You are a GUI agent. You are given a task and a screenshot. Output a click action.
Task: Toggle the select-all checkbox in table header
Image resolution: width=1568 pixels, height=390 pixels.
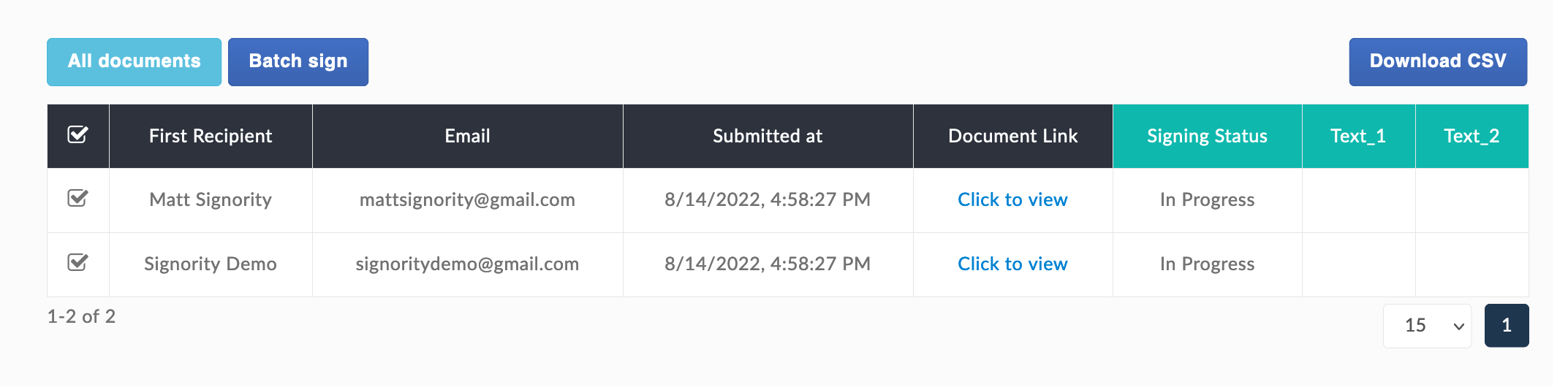tap(77, 135)
